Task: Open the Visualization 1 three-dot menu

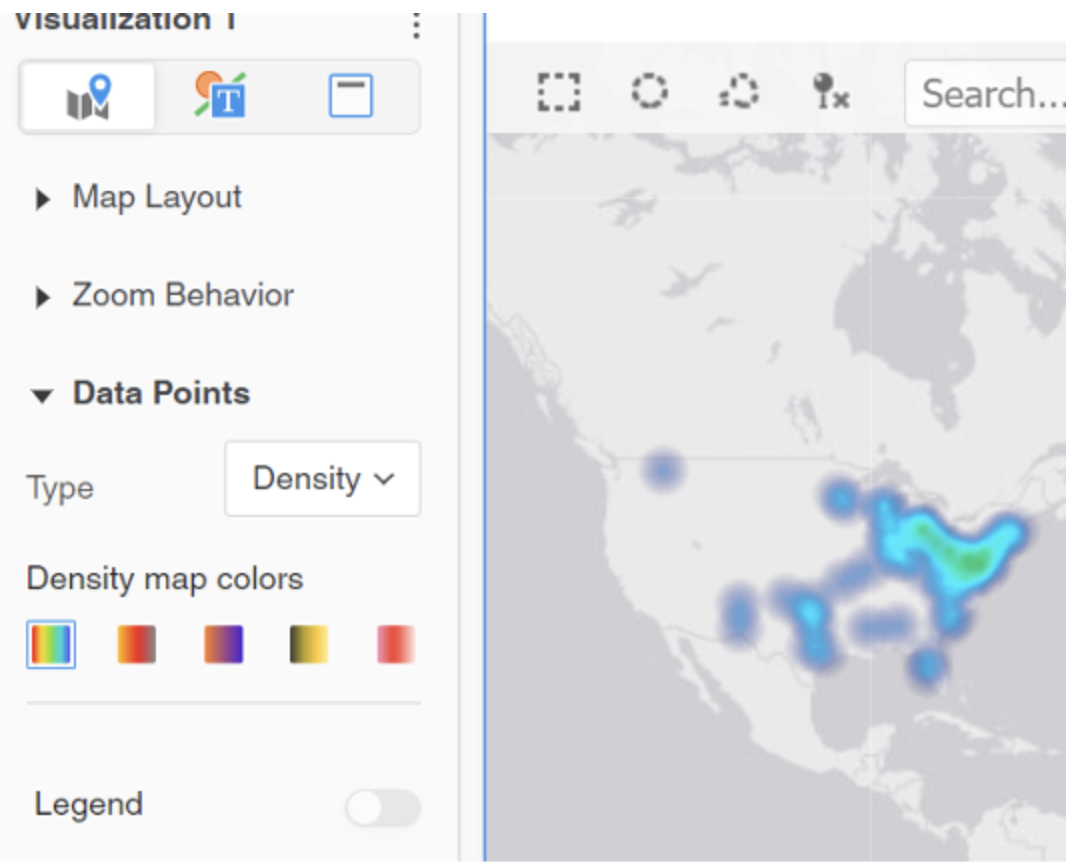Action: 417,26
